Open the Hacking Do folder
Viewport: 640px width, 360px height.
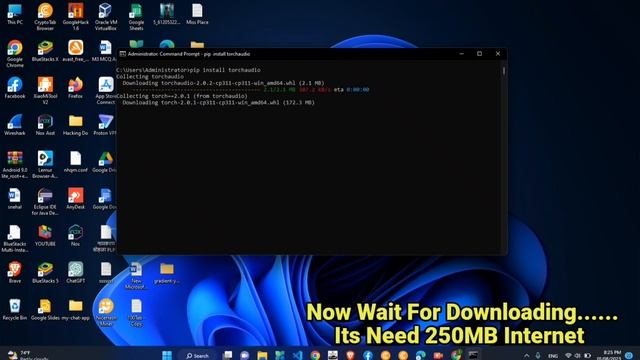click(76, 124)
